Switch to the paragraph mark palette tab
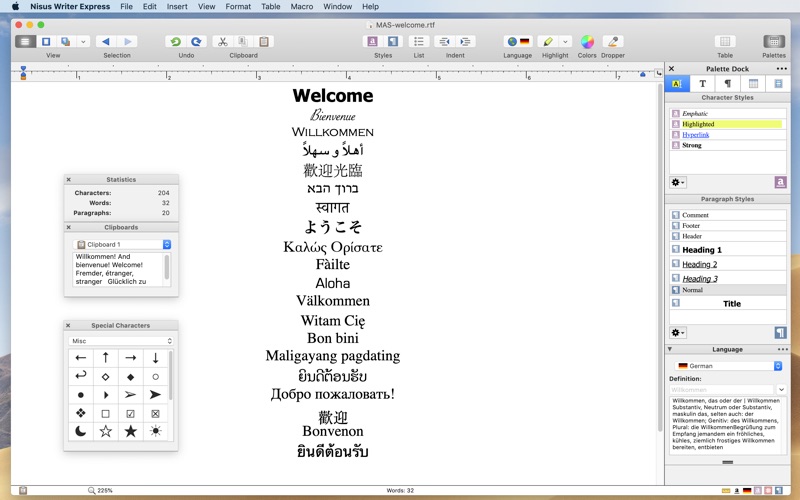800x500 pixels. pos(728,84)
